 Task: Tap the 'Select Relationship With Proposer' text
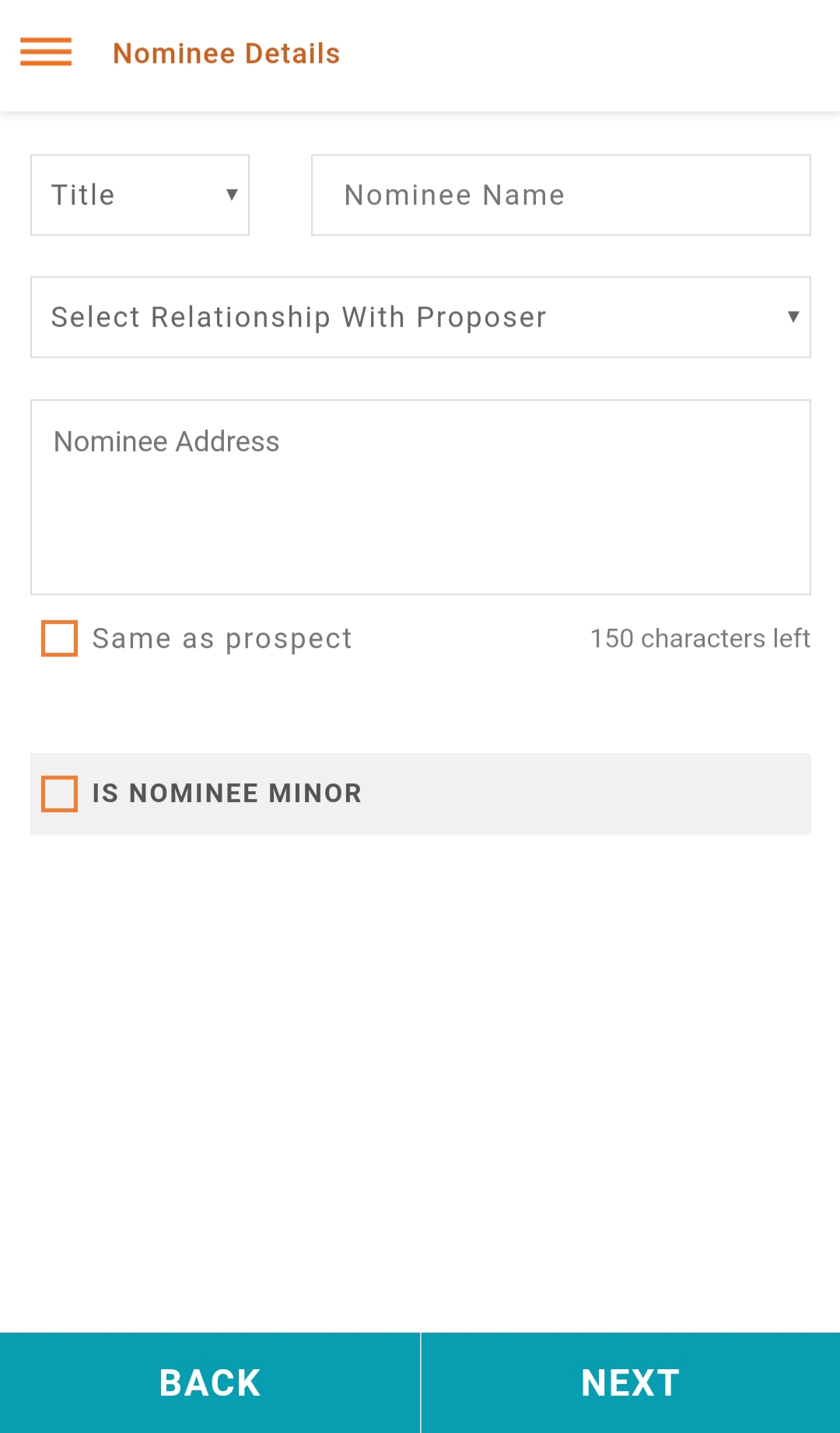[x=299, y=317]
